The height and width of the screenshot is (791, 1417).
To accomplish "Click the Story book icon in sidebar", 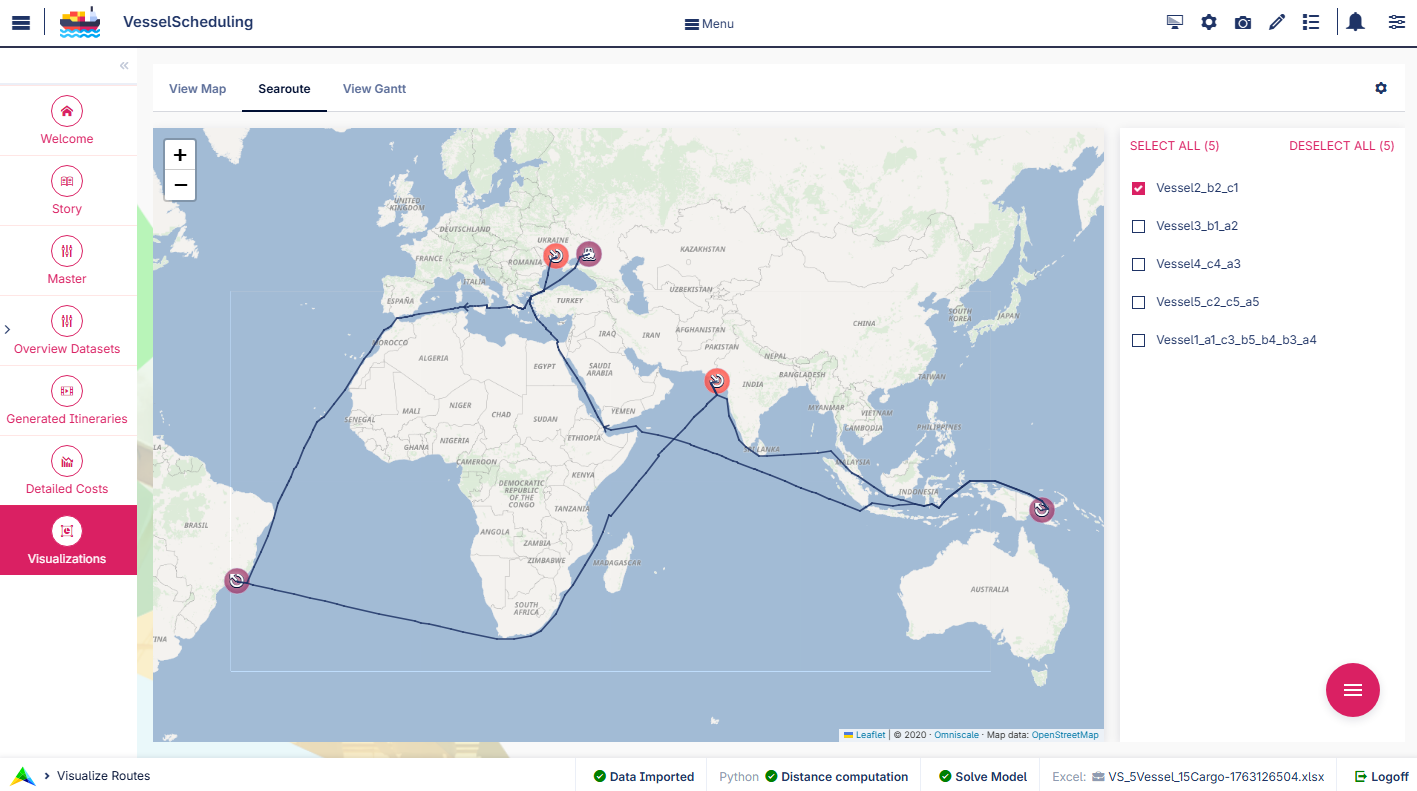I will click(x=67, y=181).
